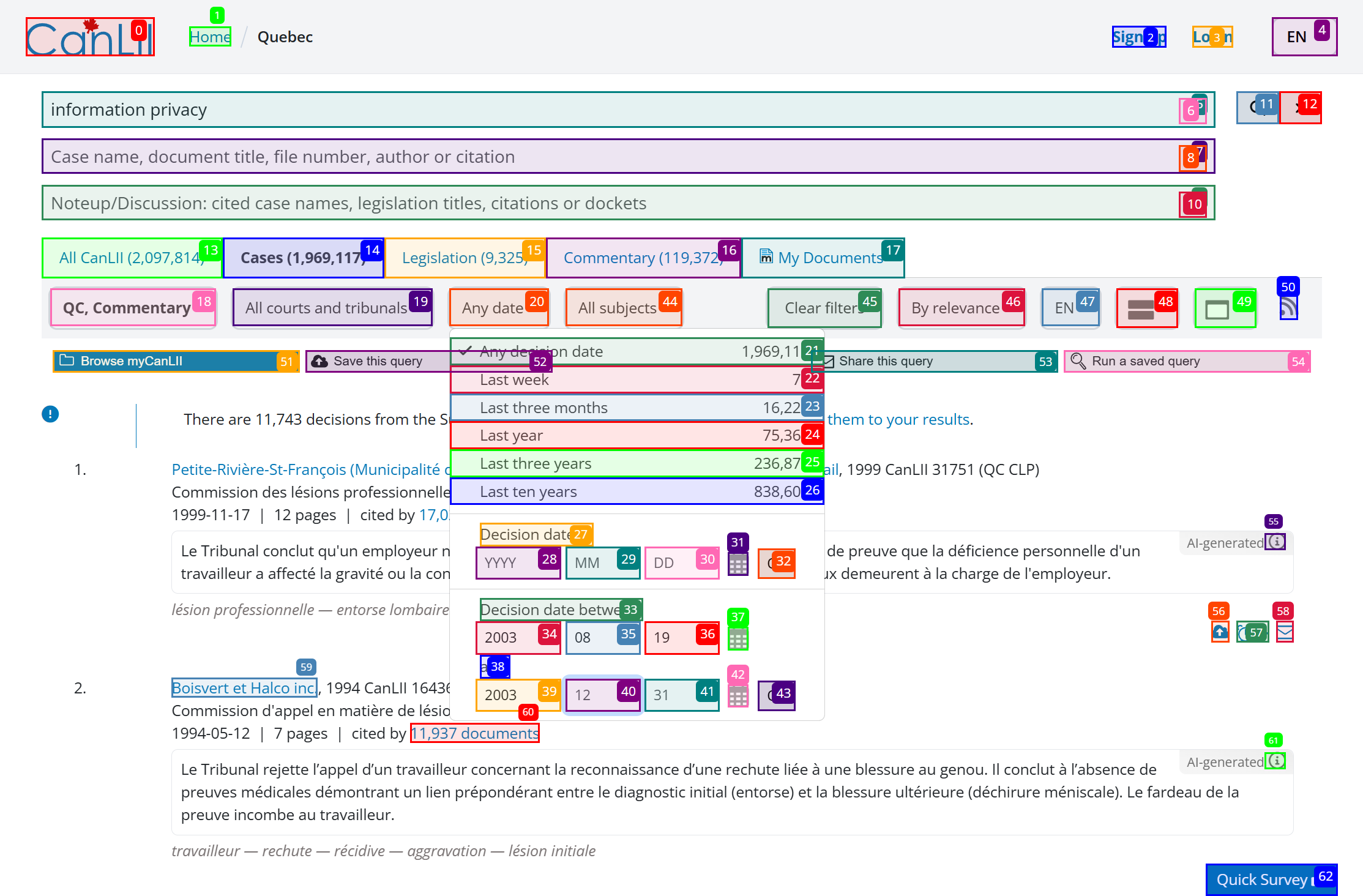
Task: Click the clock alert icon on first result
Action: [x=1252, y=631]
